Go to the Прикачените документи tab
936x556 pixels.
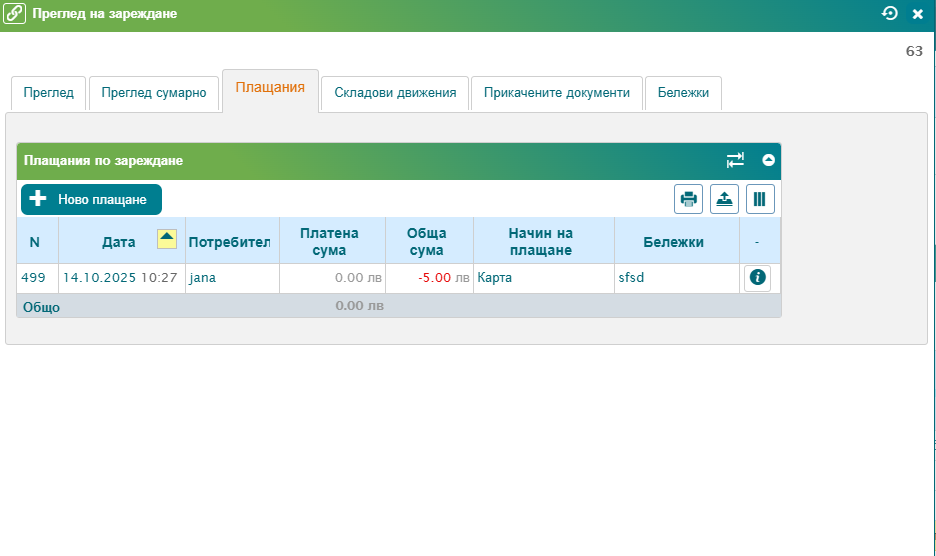pyautogui.click(x=556, y=93)
